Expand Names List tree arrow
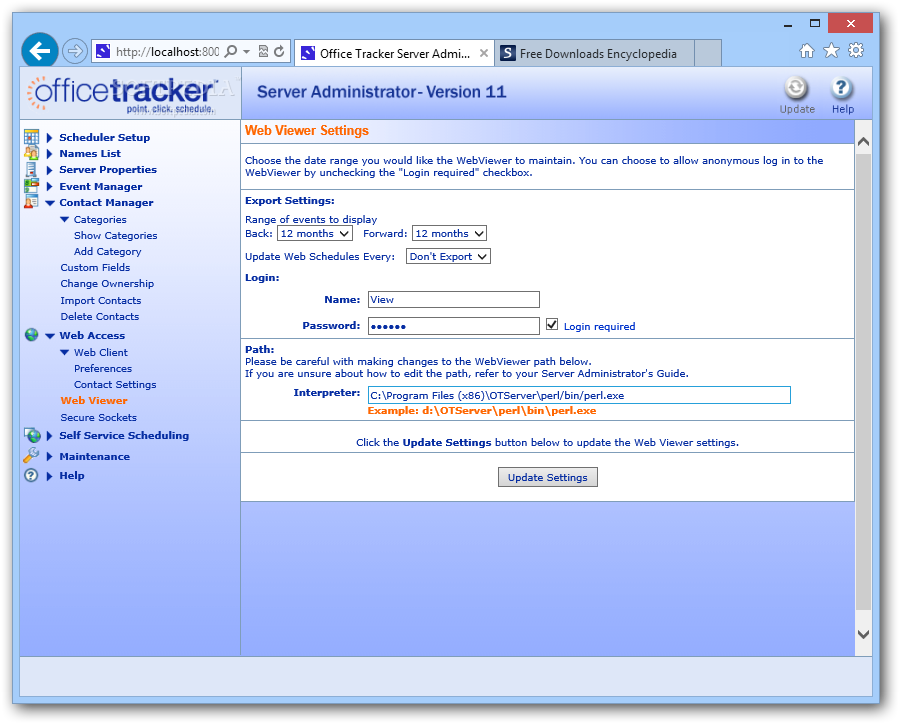This screenshot has height=724, width=900. point(49,154)
